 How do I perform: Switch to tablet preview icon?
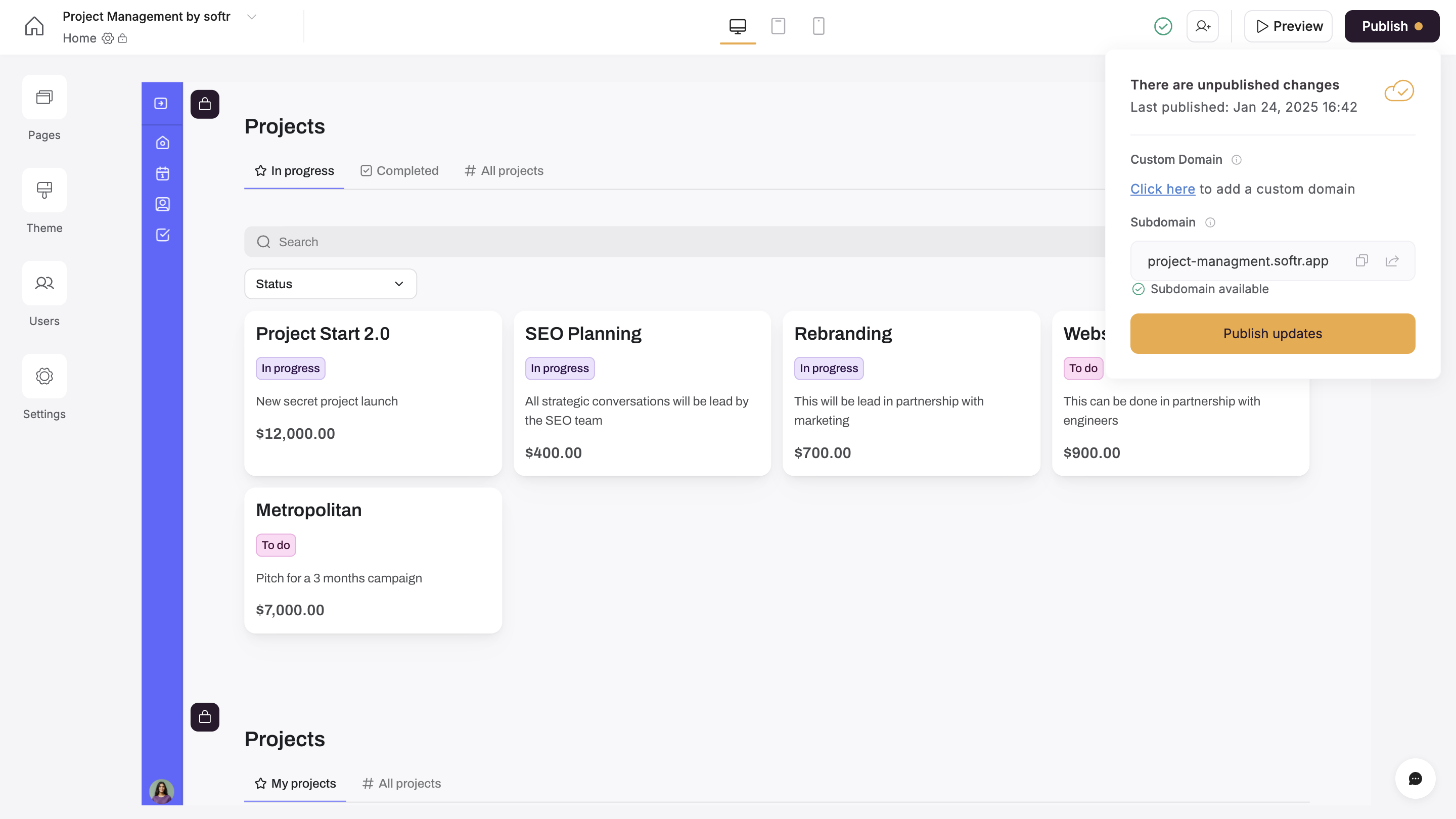point(778,26)
